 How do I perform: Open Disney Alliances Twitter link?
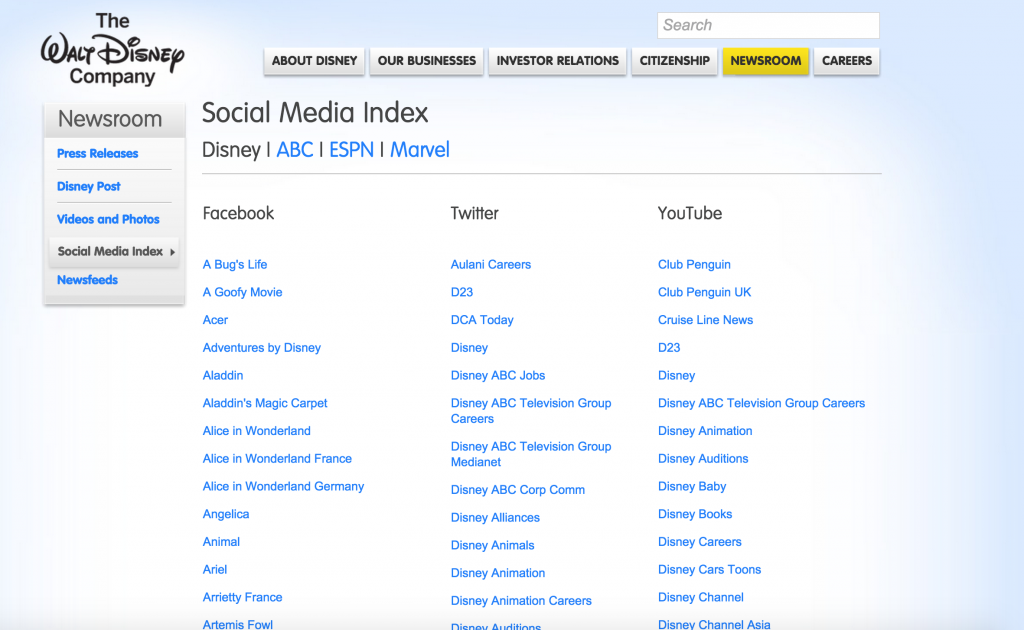tap(495, 518)
